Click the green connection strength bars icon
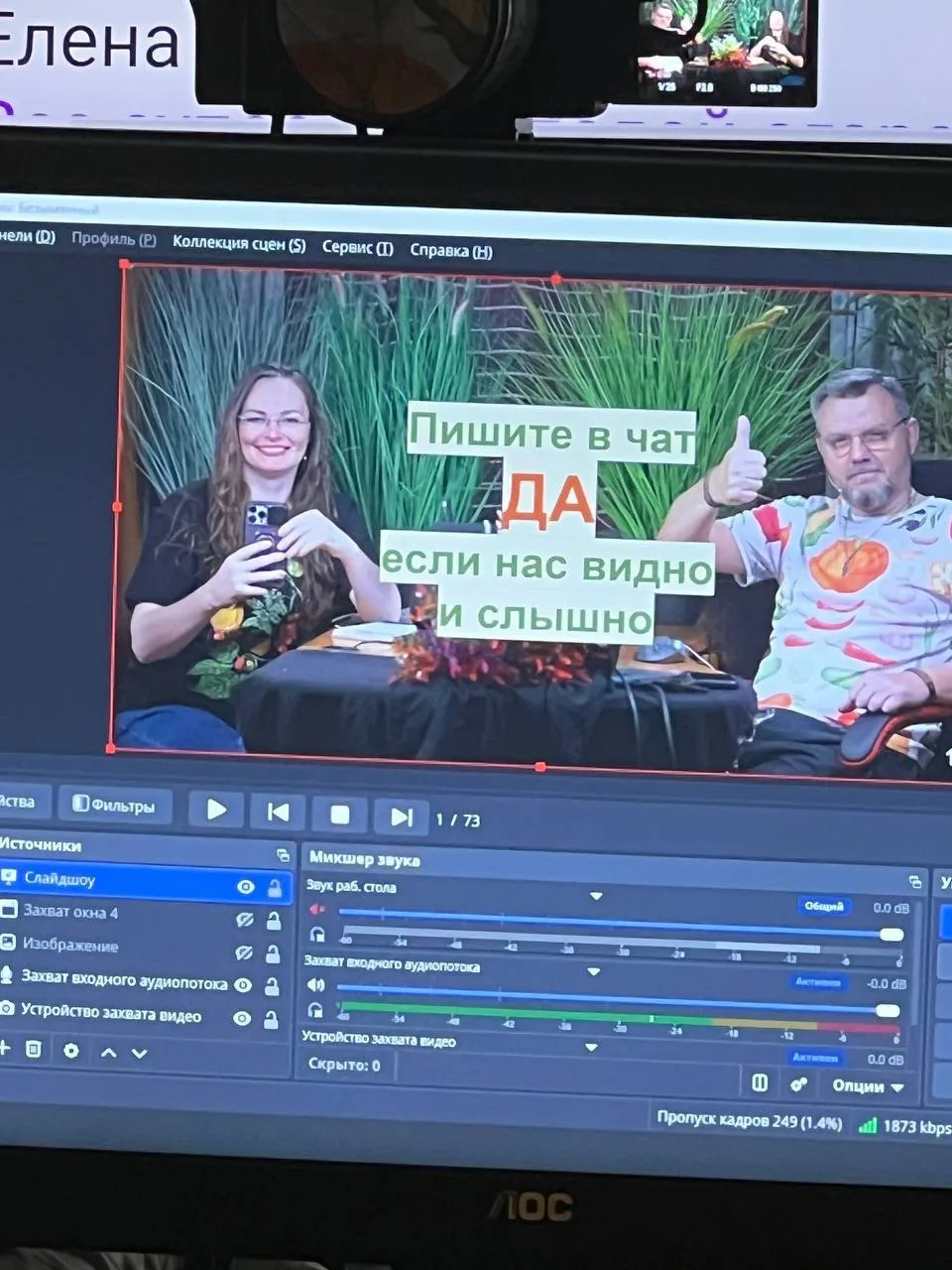The height and width of the screenshot is (1270, 952). tap(868, 1125)
